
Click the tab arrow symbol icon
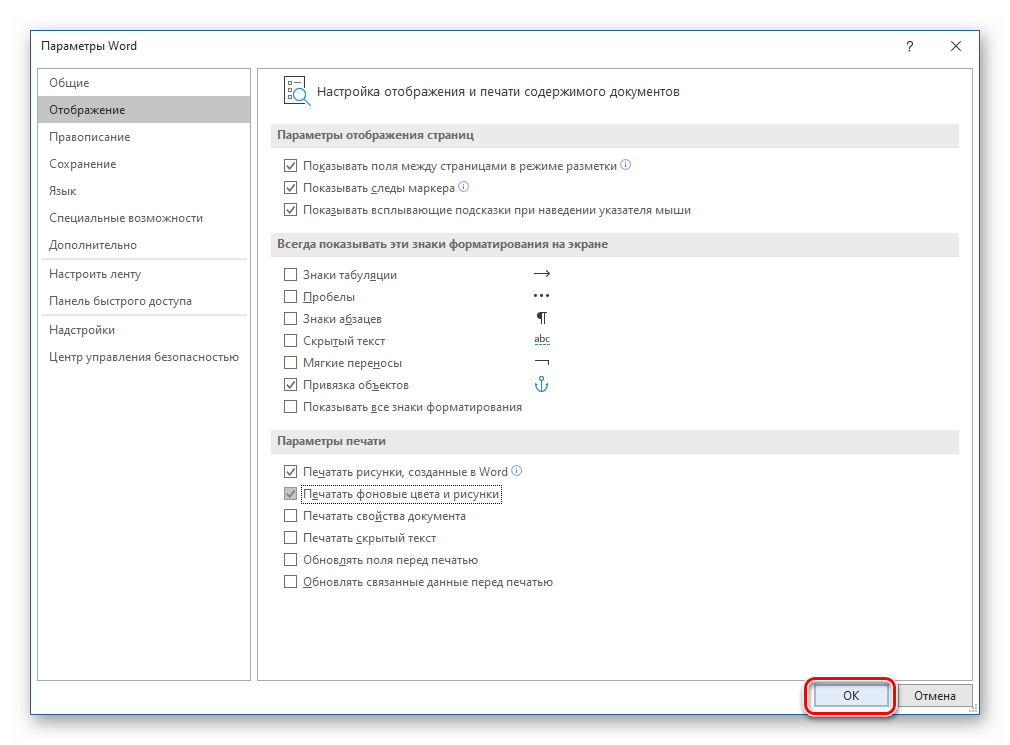pyautogui.click(x=542, y=274)
